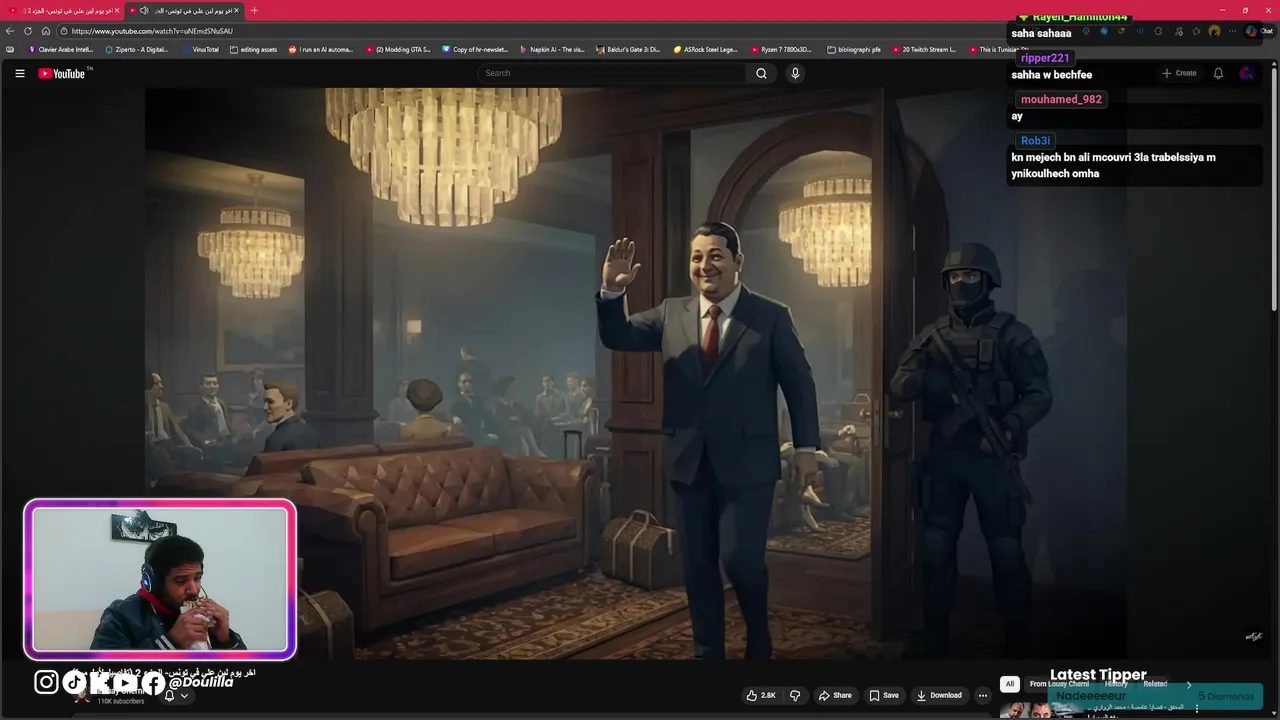1280x720 pixels.
Task: Mute audio icon on the active browser tab
Action: pos(144,10)
